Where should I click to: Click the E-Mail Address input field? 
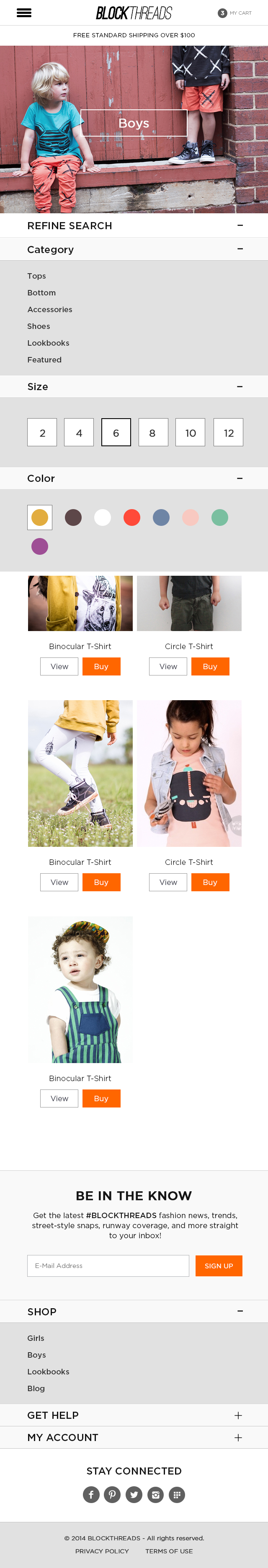click(108, 1265)
